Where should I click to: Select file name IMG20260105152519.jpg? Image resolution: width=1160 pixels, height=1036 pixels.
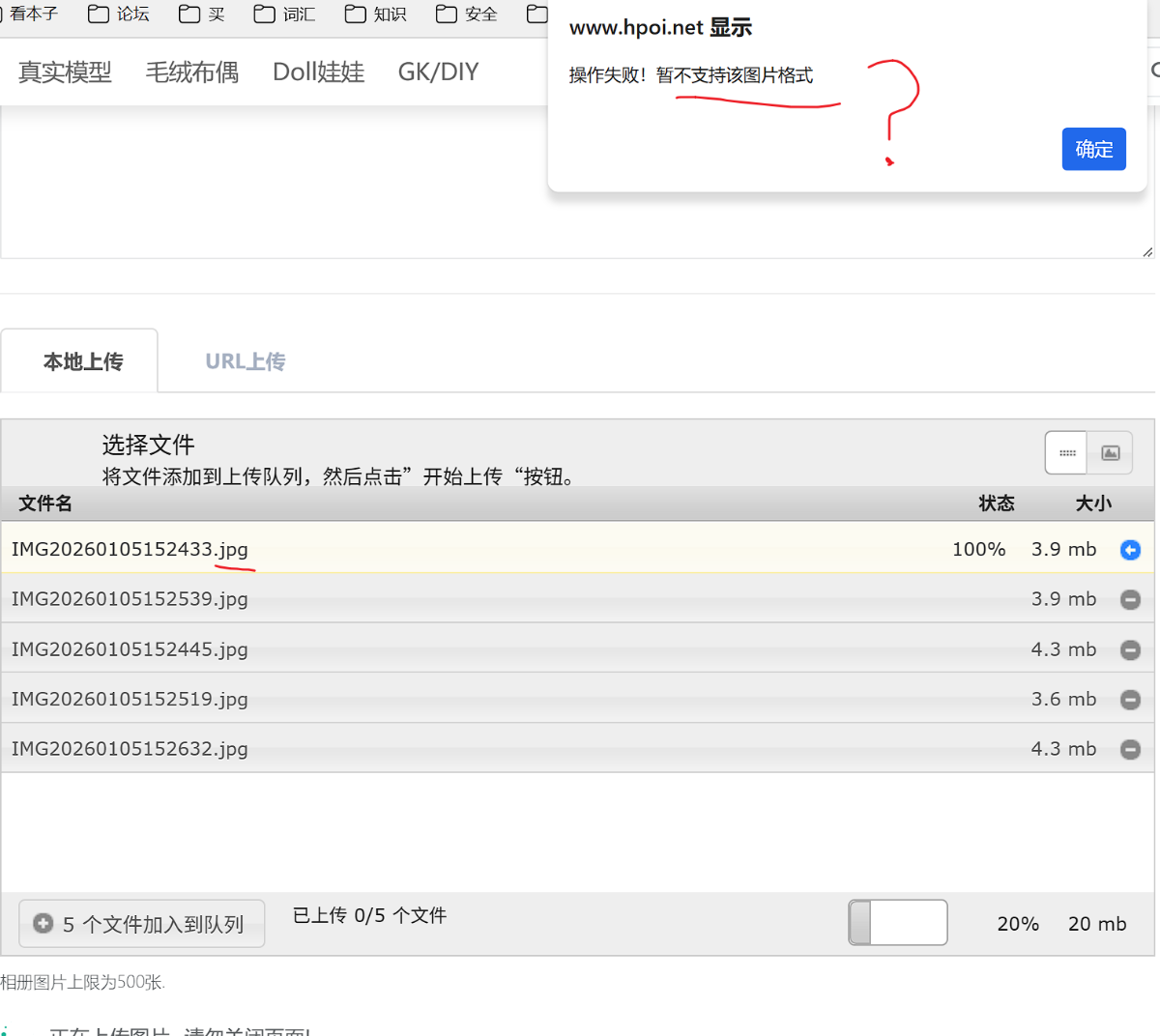pyautogui.click(x=130, y=699)
